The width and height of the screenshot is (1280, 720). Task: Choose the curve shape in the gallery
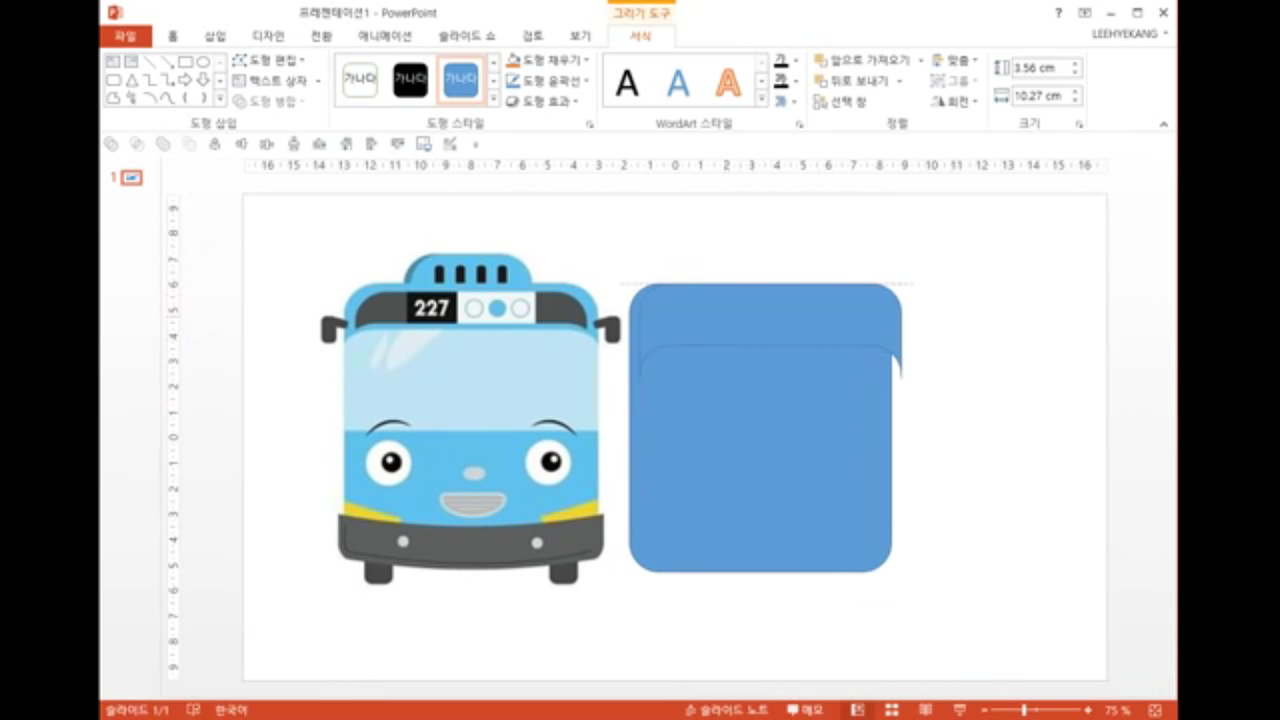[167, 97]
